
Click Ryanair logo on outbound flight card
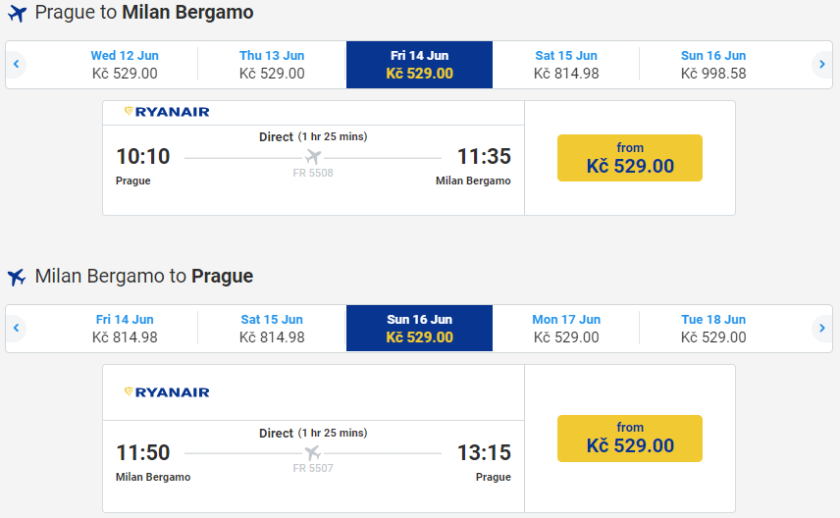coord(167,112)
